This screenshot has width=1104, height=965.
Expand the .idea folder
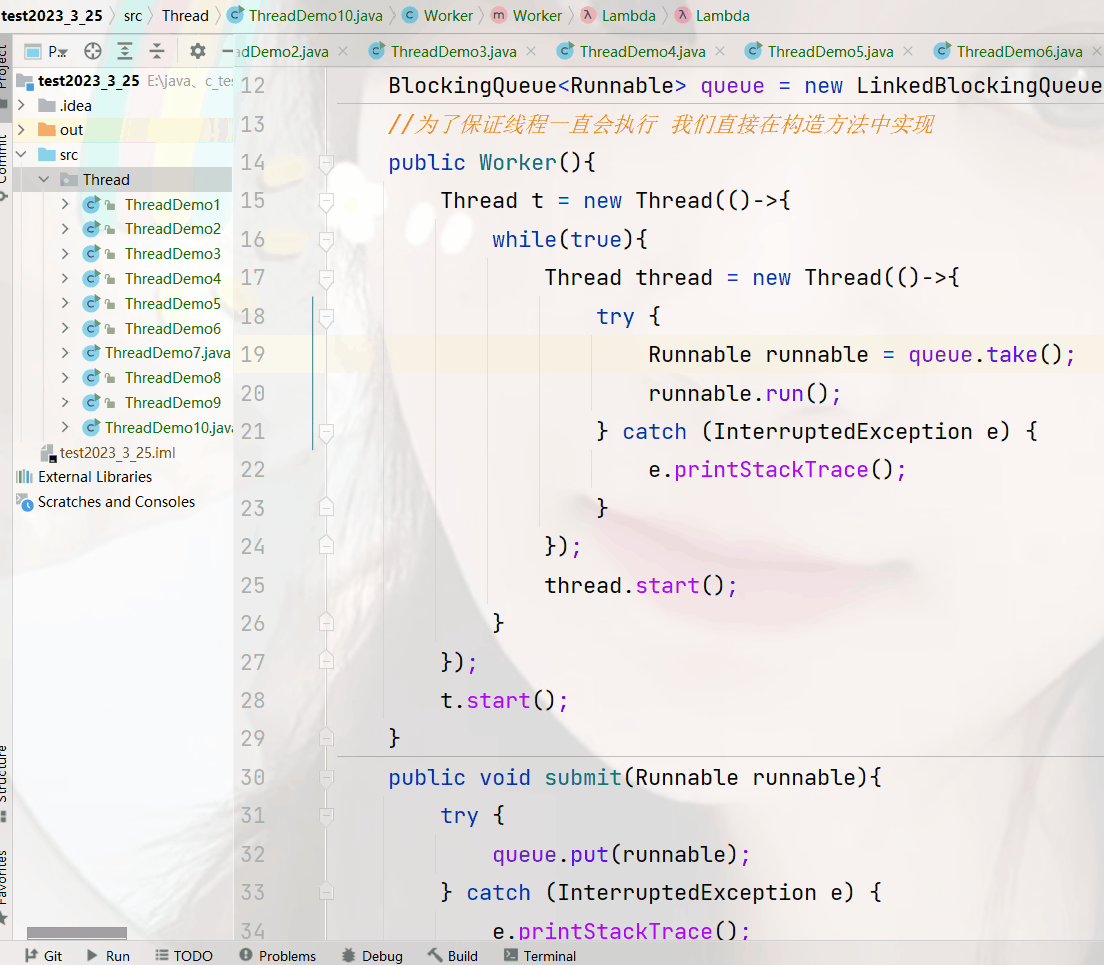[x=21, y=105]
